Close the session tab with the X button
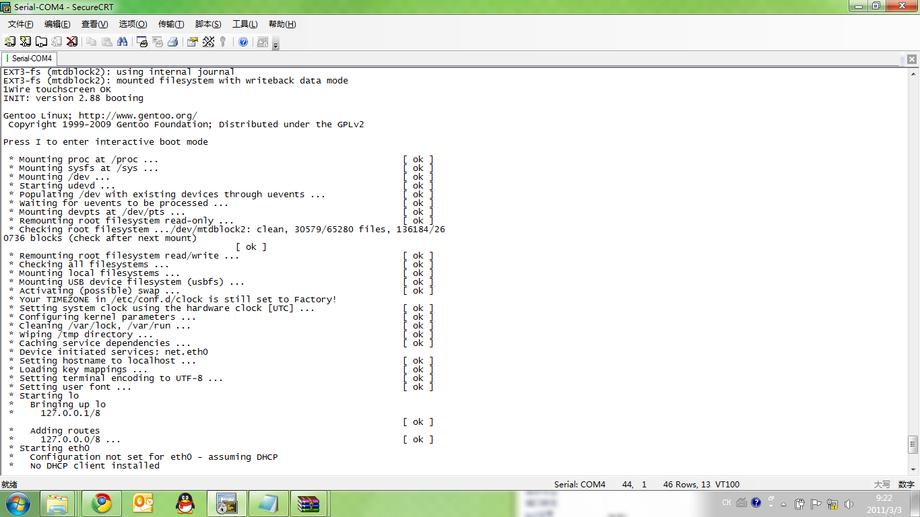The width and height of the screenshot is (920, 517). point(911,59)
